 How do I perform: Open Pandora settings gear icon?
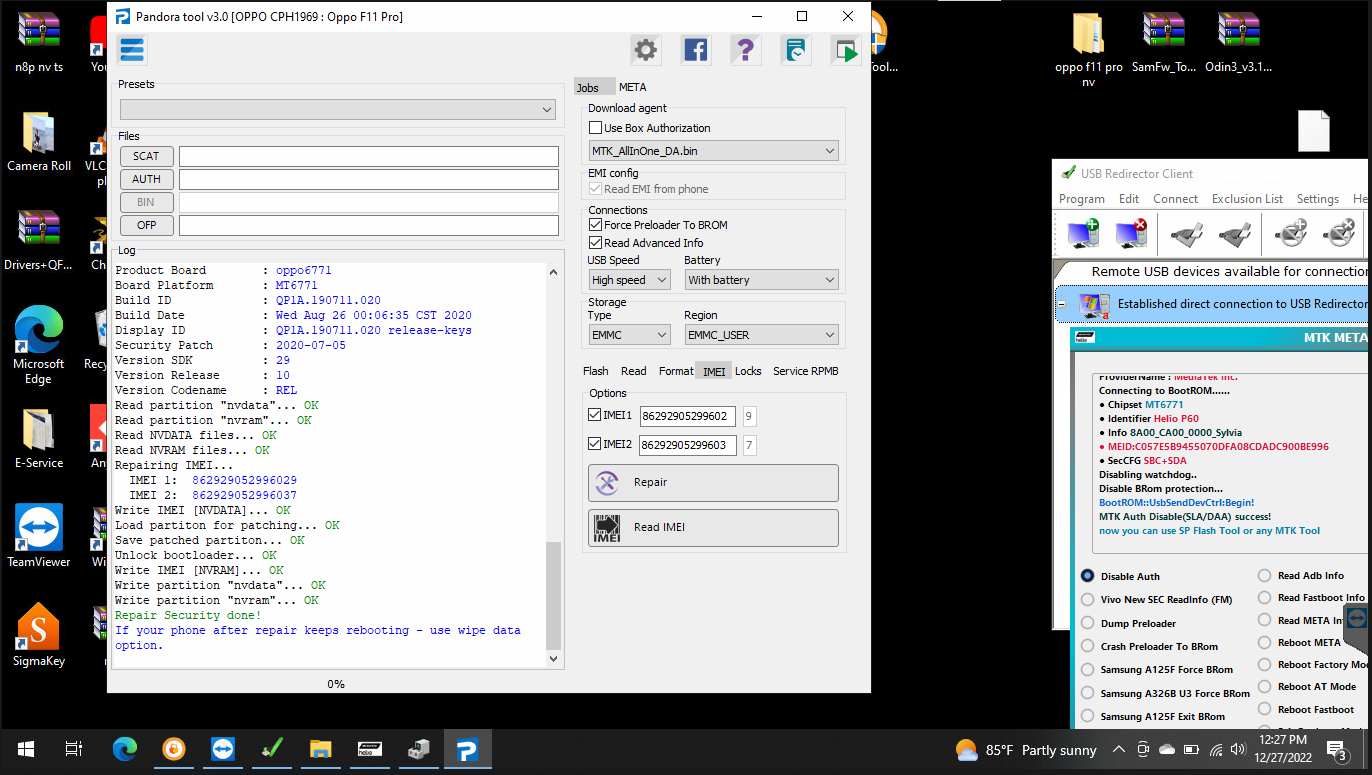[646, 50]
